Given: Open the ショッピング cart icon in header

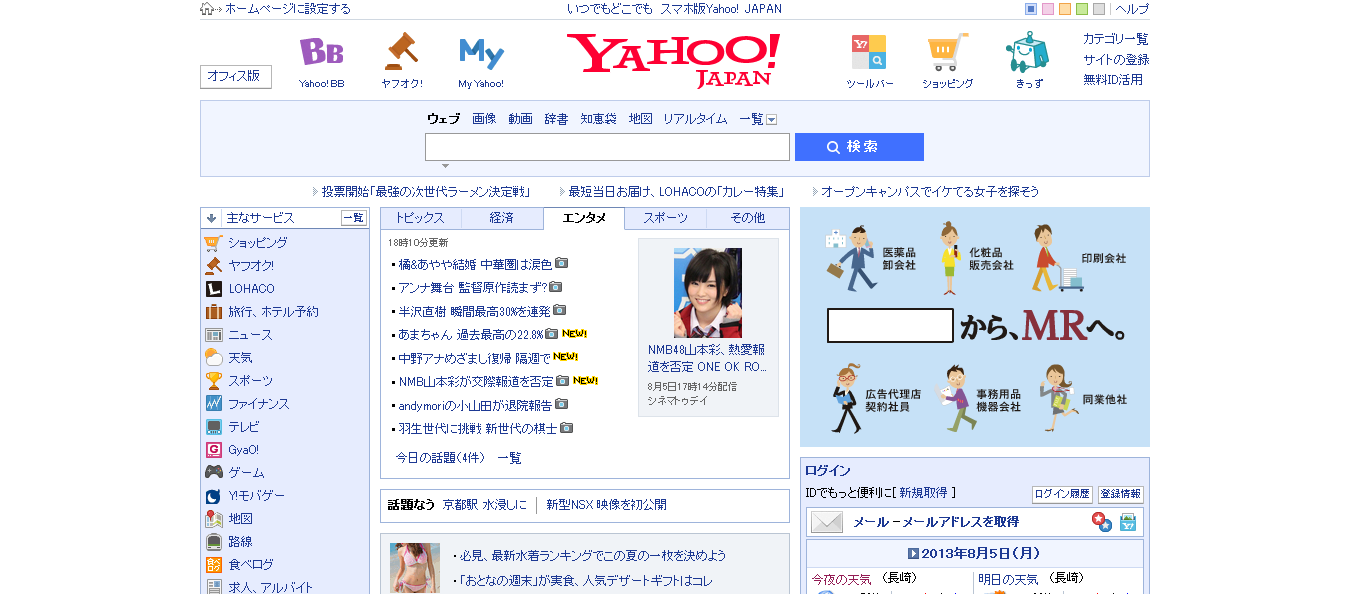Looking at the screenshot, I should tap(947, 52).
